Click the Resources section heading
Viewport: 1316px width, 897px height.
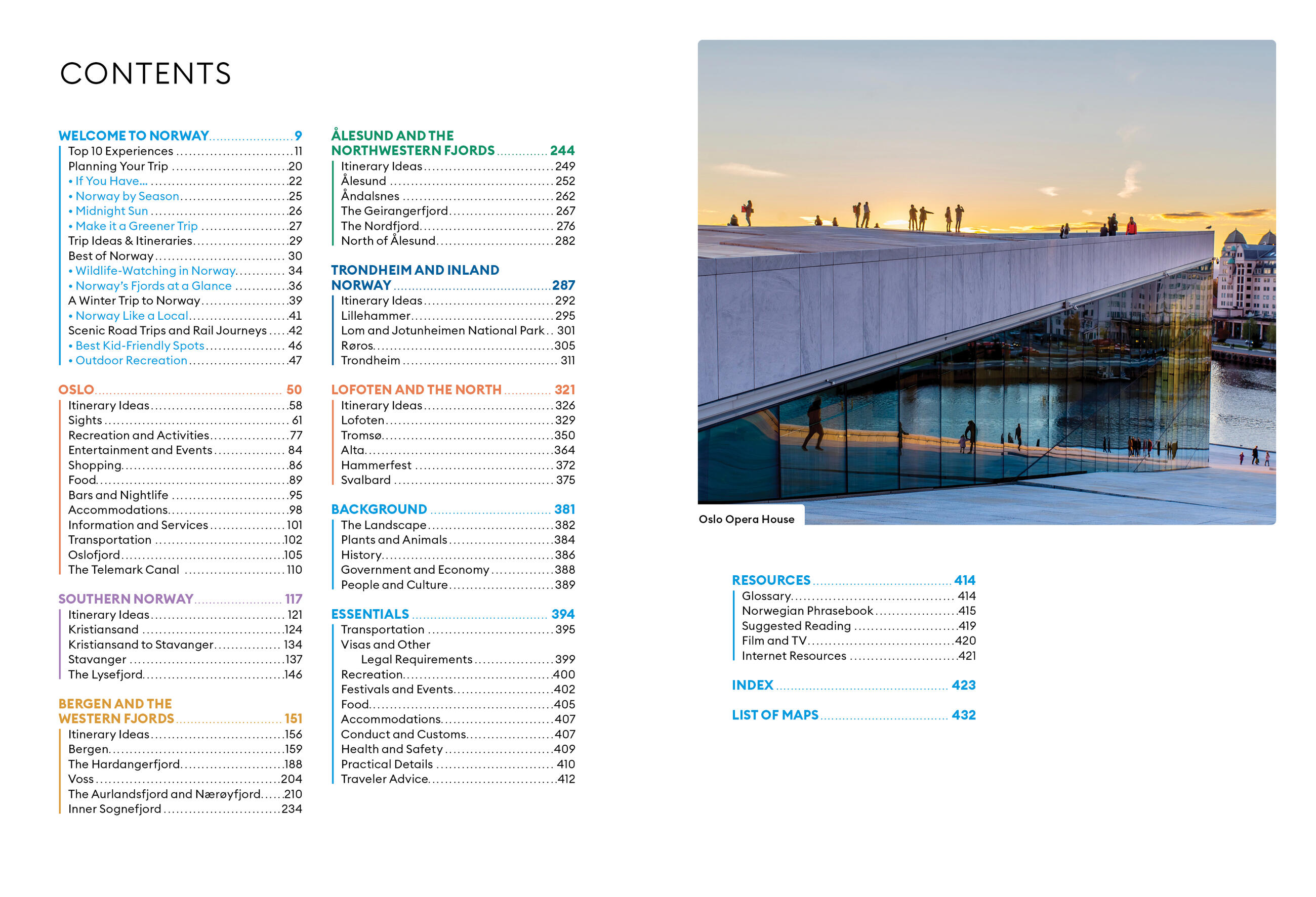coord(771,580)
